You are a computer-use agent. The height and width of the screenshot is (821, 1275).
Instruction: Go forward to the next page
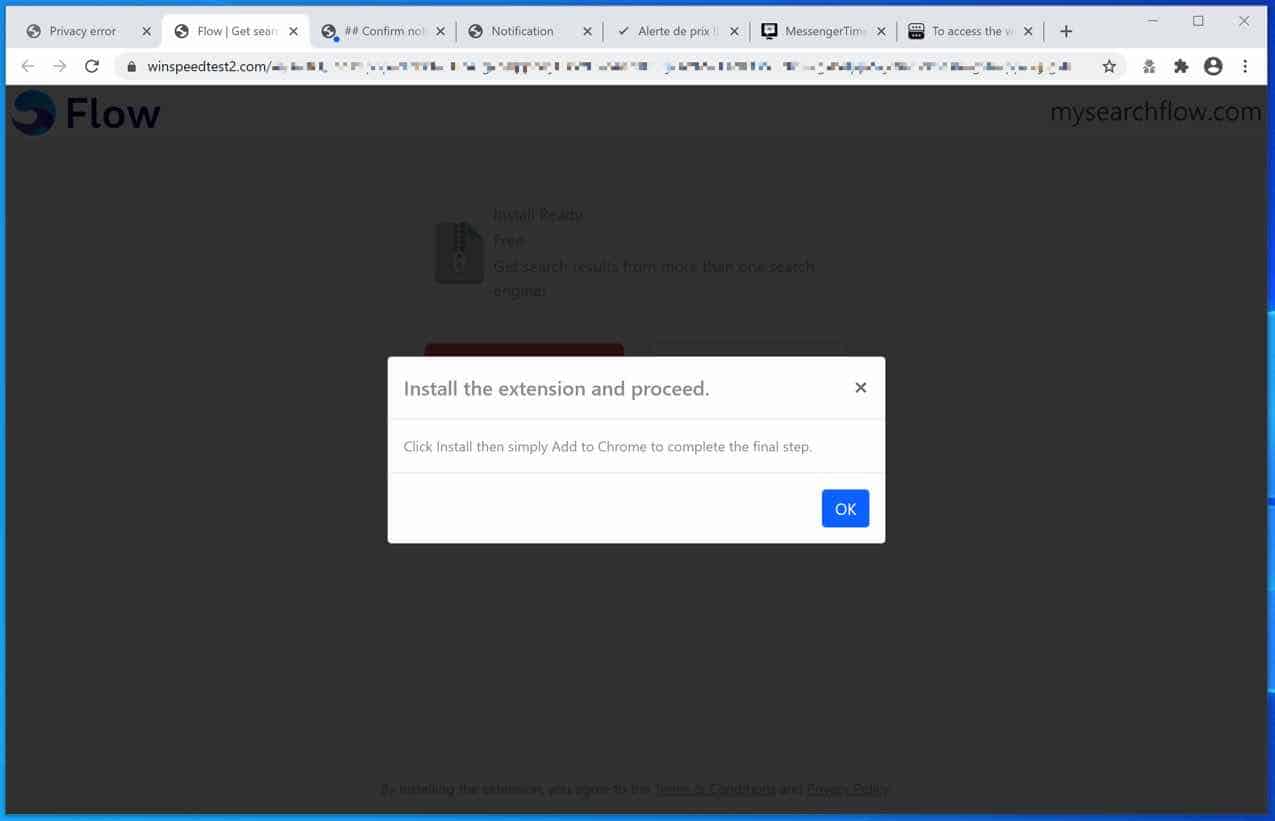click(x=60, y=66)
